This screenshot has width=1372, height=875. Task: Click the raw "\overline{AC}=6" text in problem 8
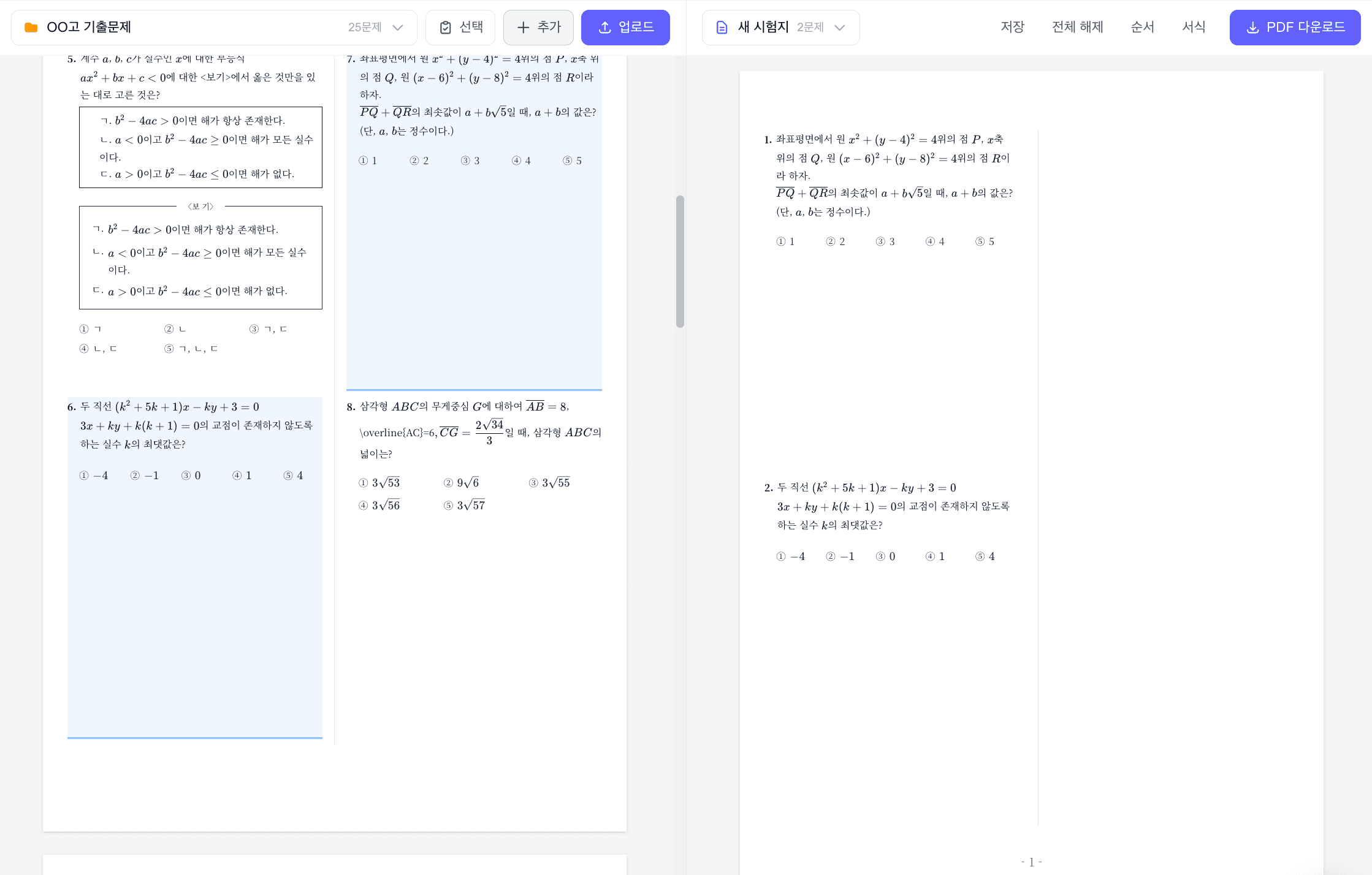[397, 433]
